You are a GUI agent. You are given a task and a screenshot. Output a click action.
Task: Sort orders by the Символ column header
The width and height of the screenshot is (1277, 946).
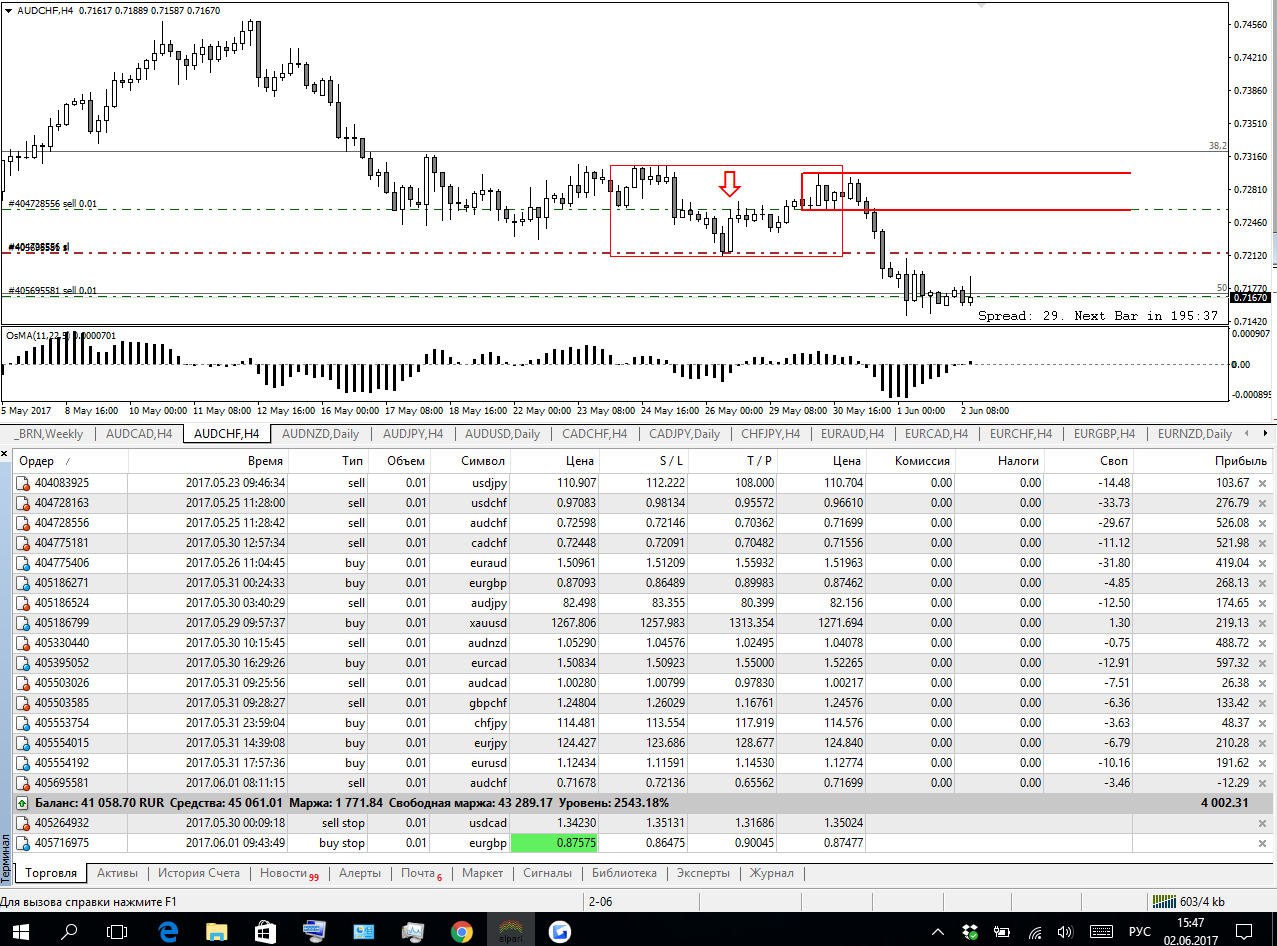coord(471,461)
